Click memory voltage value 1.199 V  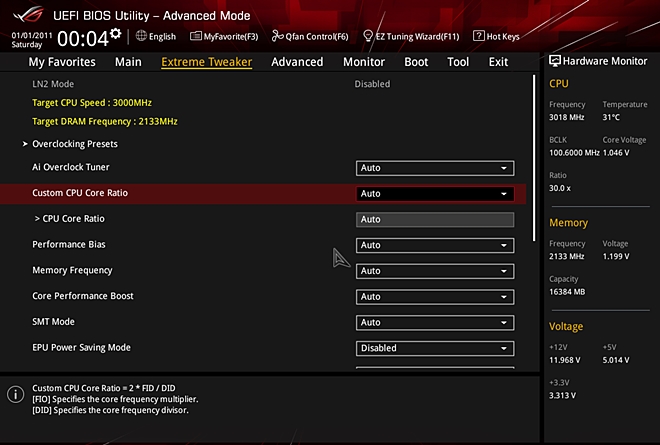point(616,256)
